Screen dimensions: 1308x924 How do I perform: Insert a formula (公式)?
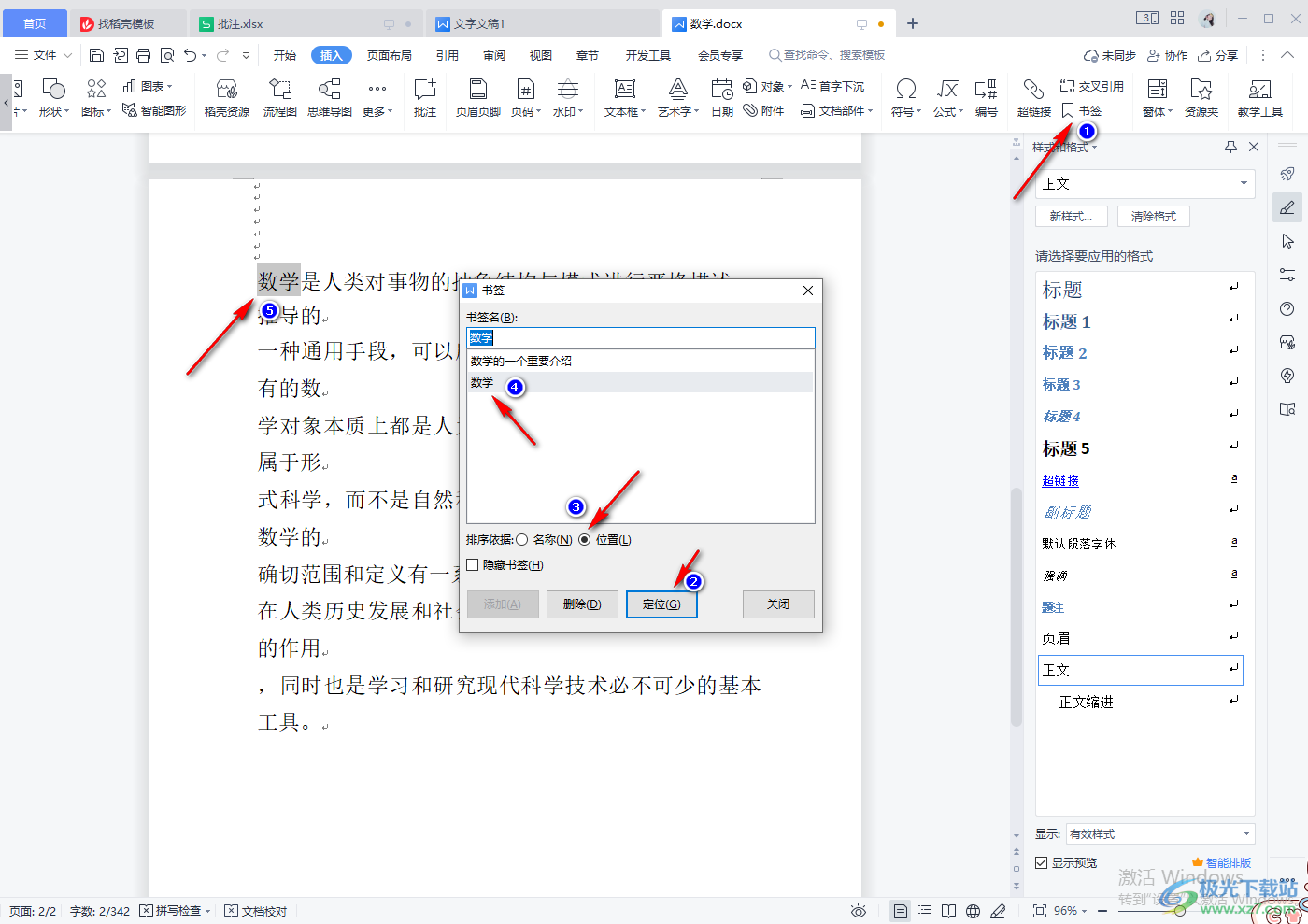point(947,98)
